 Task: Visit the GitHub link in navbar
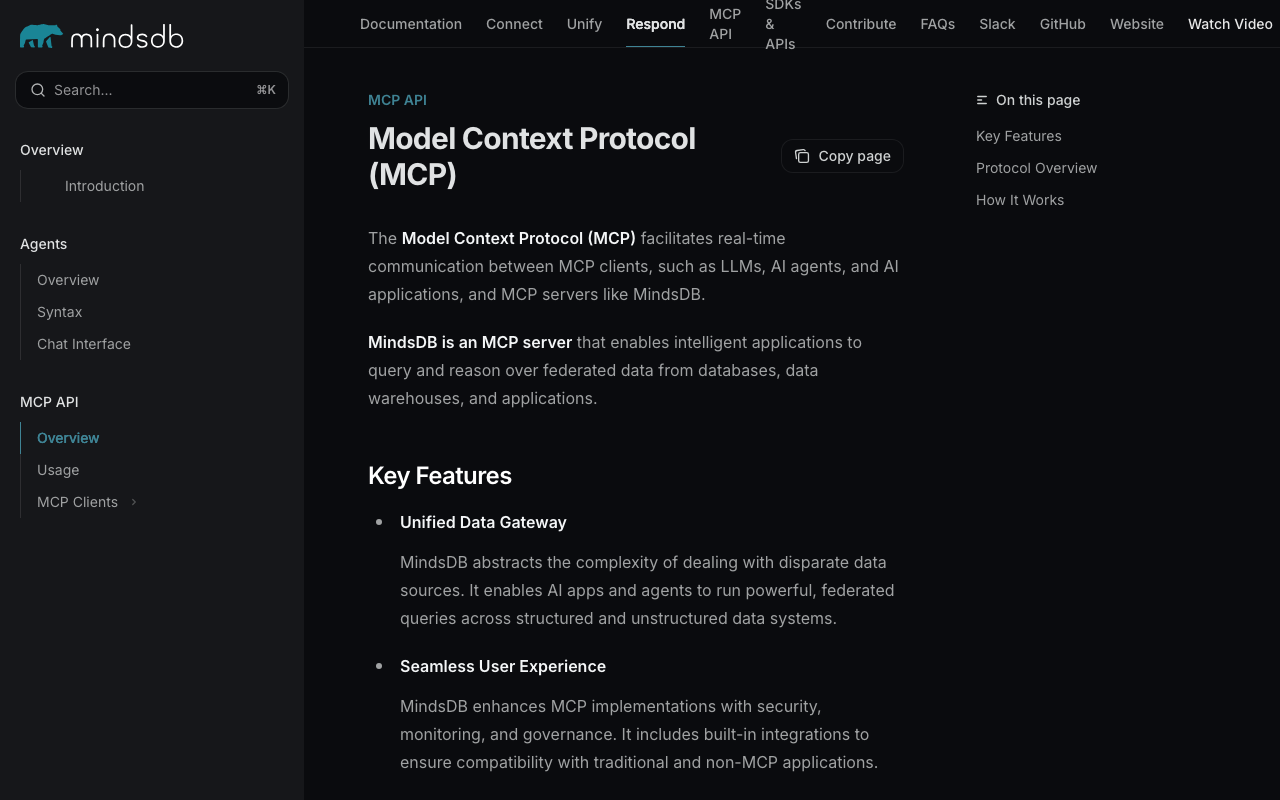tap(1062, 24)
